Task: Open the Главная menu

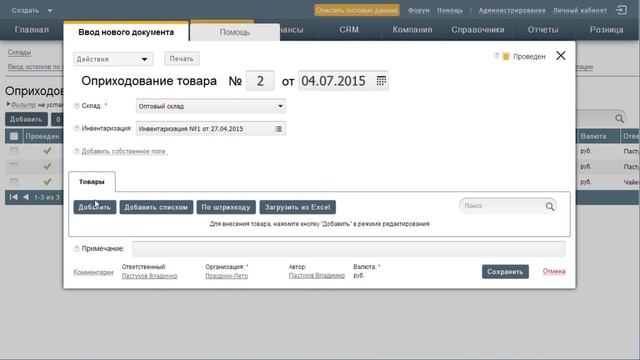Action: coord(32,29)
